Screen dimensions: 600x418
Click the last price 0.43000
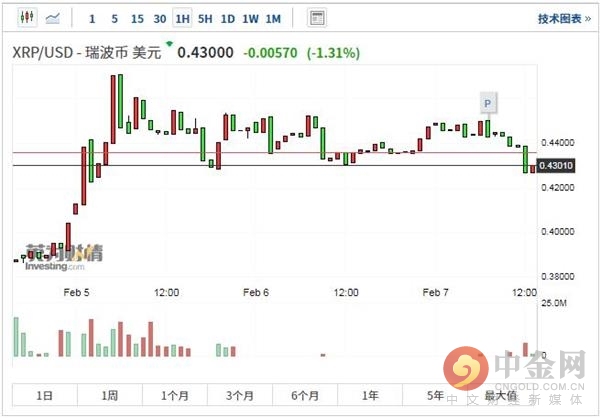[205, 52]
